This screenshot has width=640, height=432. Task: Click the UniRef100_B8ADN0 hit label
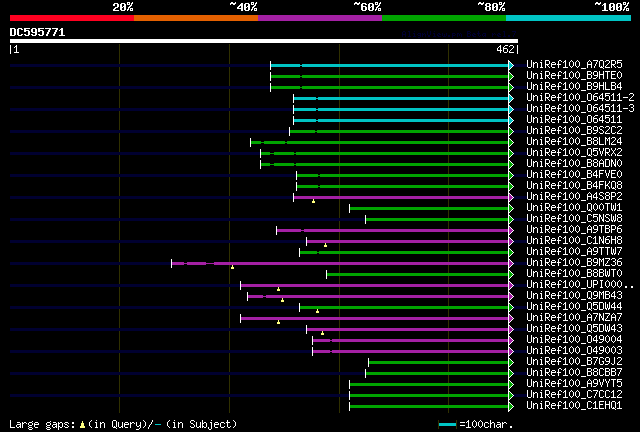pos(574,164)
